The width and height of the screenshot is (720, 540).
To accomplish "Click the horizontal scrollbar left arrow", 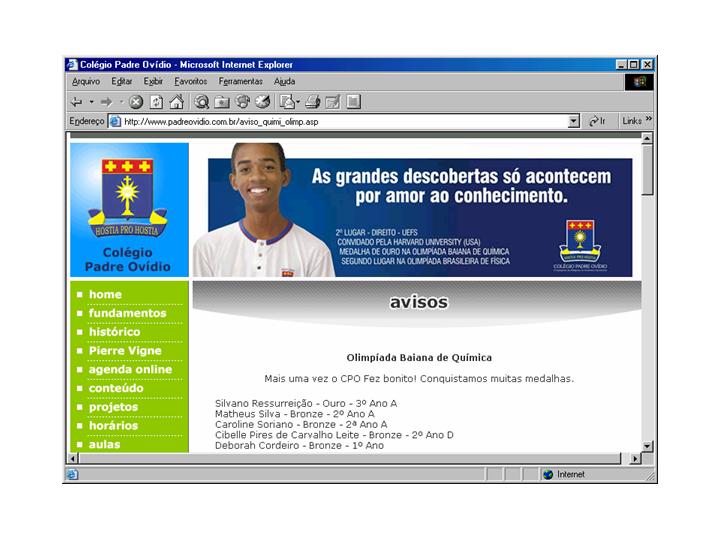I will [x=73, y=458].
